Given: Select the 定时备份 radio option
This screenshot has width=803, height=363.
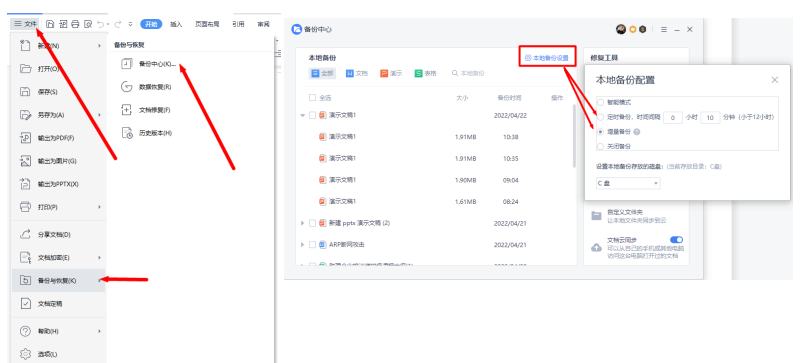Looking at the screenshot, I should [600, 117].
